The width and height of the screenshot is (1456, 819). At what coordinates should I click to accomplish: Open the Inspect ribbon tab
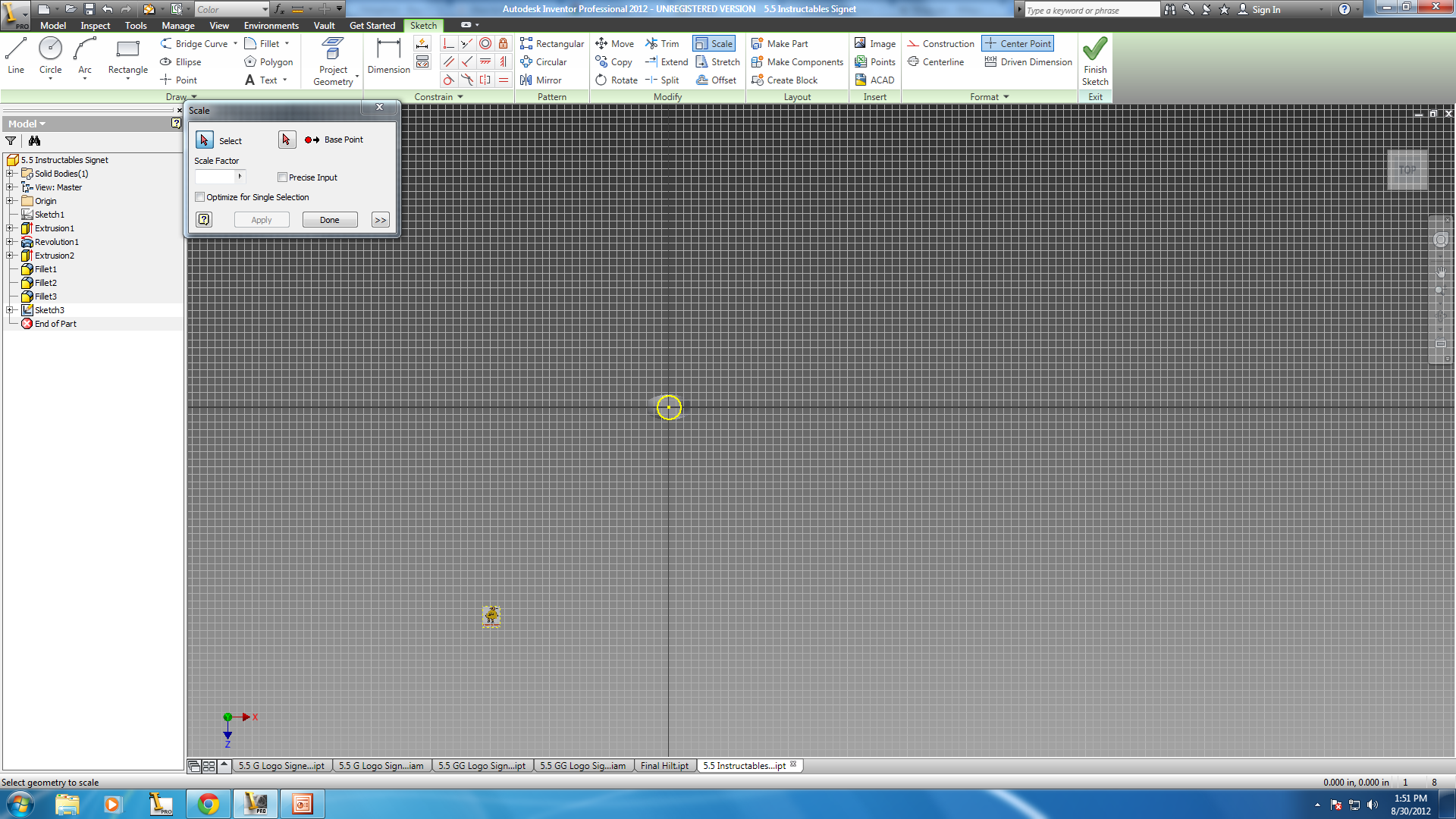tap(95, 25)
